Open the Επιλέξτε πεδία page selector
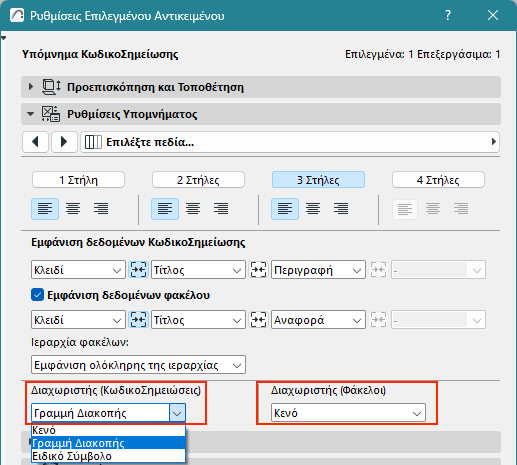 (290, 142)
